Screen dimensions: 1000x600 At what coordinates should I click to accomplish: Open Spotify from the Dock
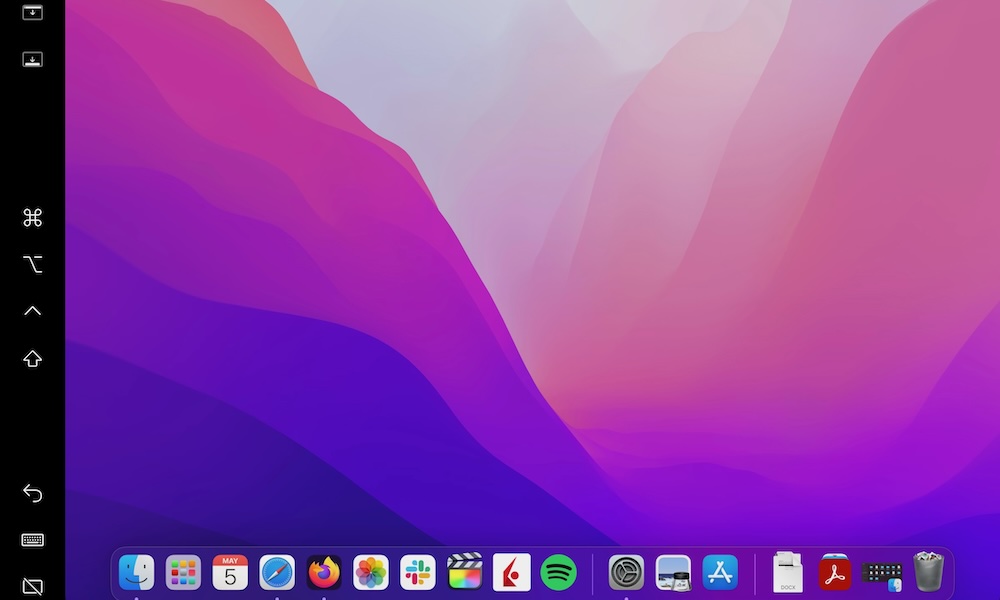[x=559, y=573]
